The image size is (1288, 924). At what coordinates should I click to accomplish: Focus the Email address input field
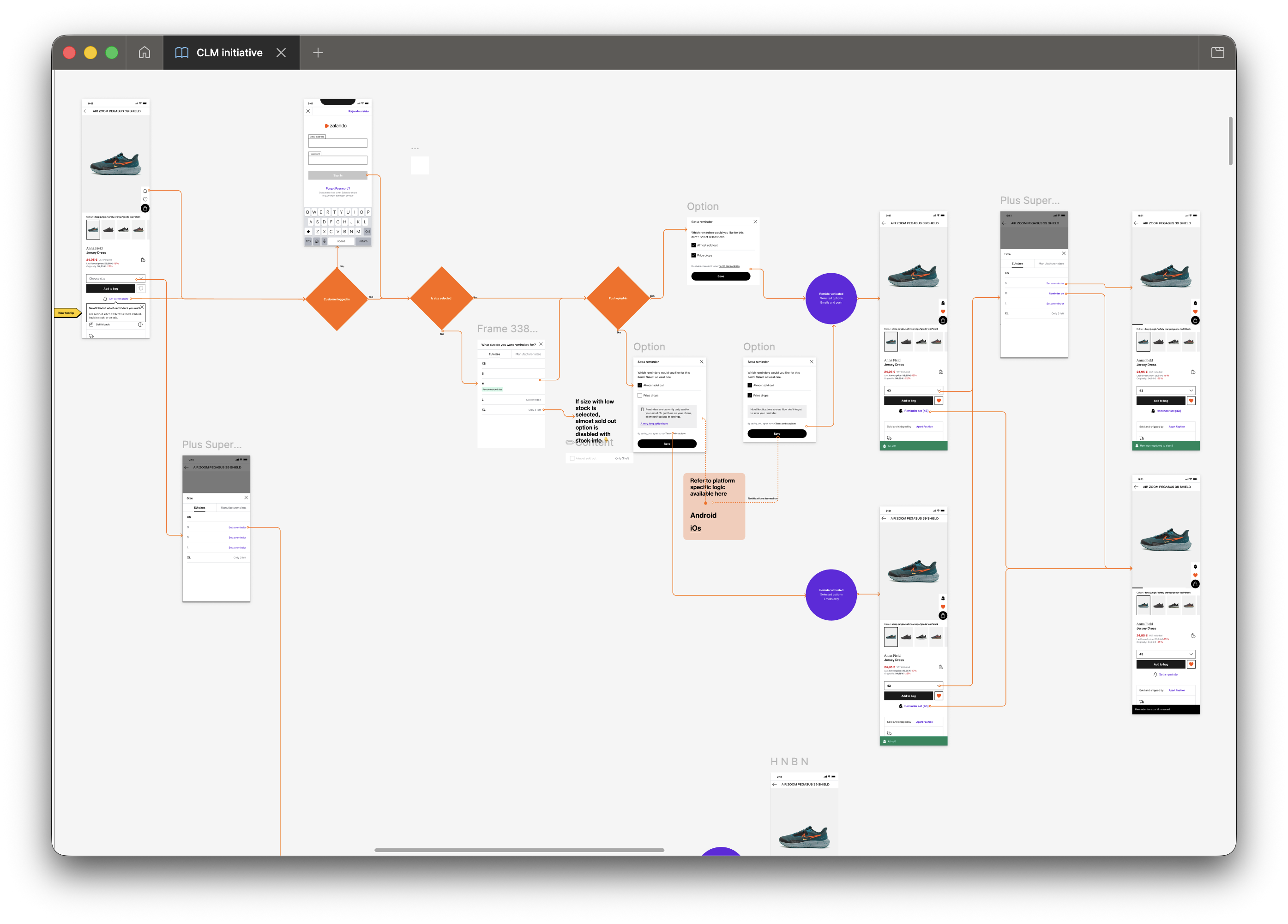point(337,143)
